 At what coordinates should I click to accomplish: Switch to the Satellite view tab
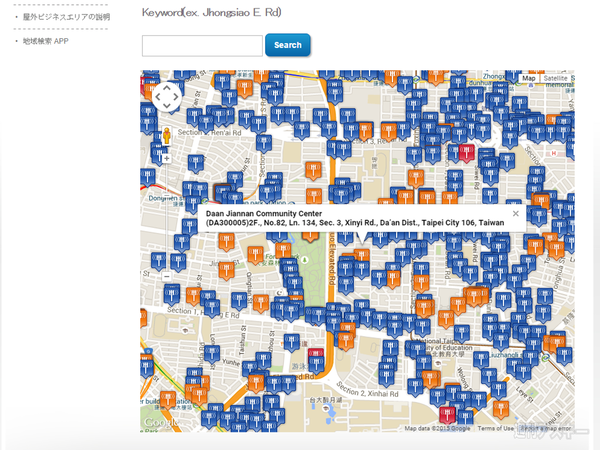556,78
